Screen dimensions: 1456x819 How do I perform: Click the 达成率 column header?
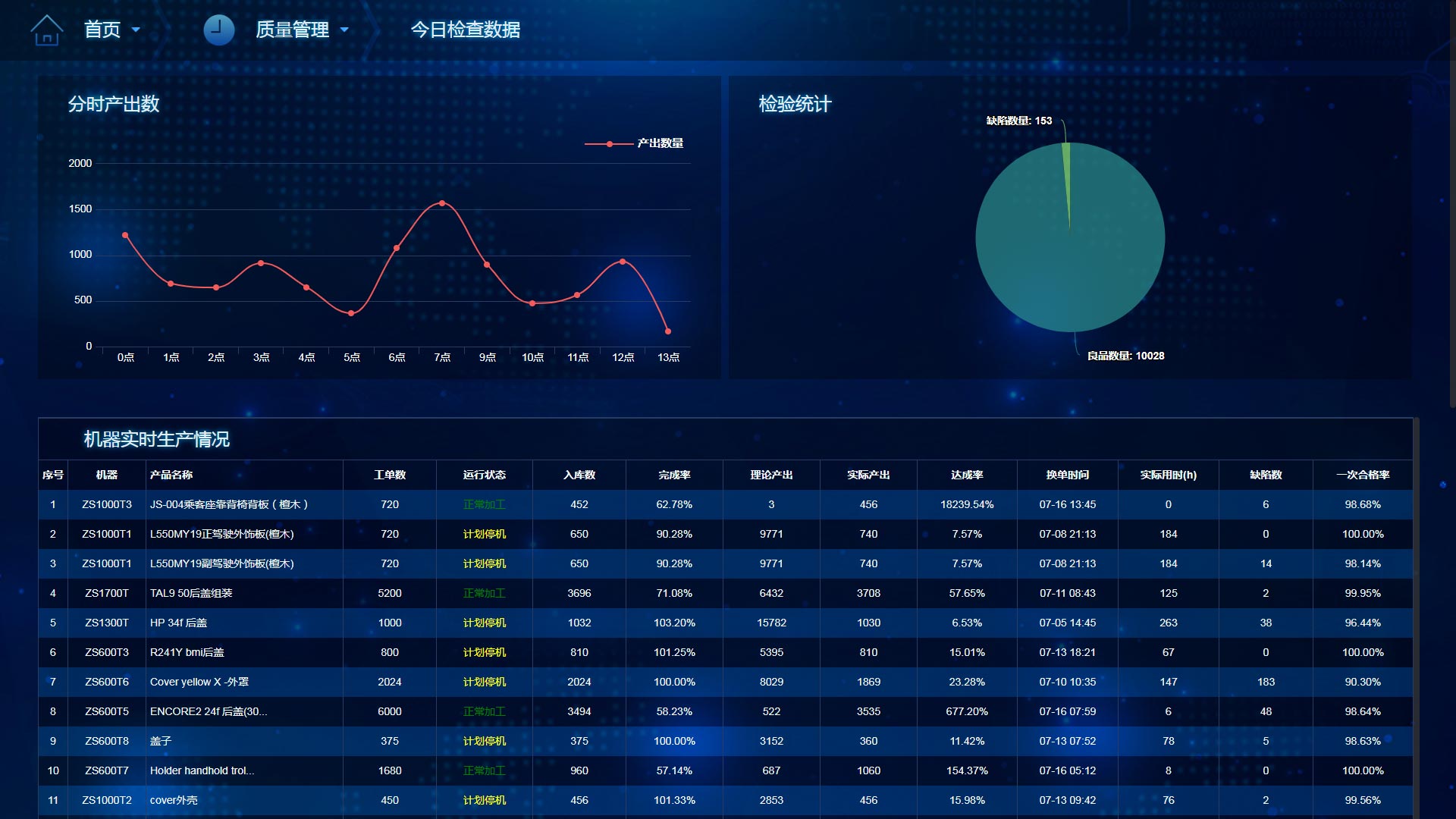pyautogui.click(x=966, y=475)
